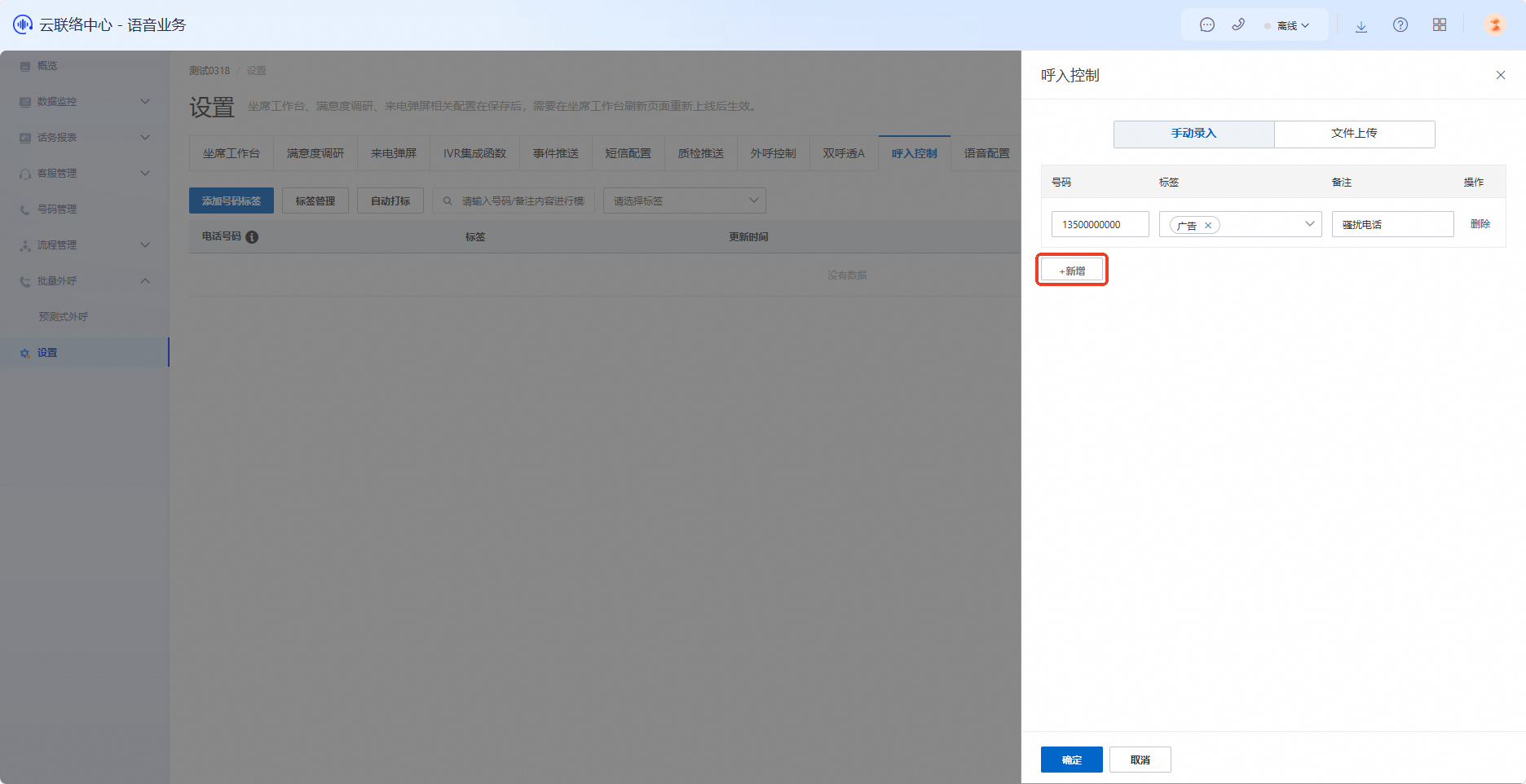1526x784 pixels.
Task: Click the 添加号码标签 button
Action: [x=232, y=200]
